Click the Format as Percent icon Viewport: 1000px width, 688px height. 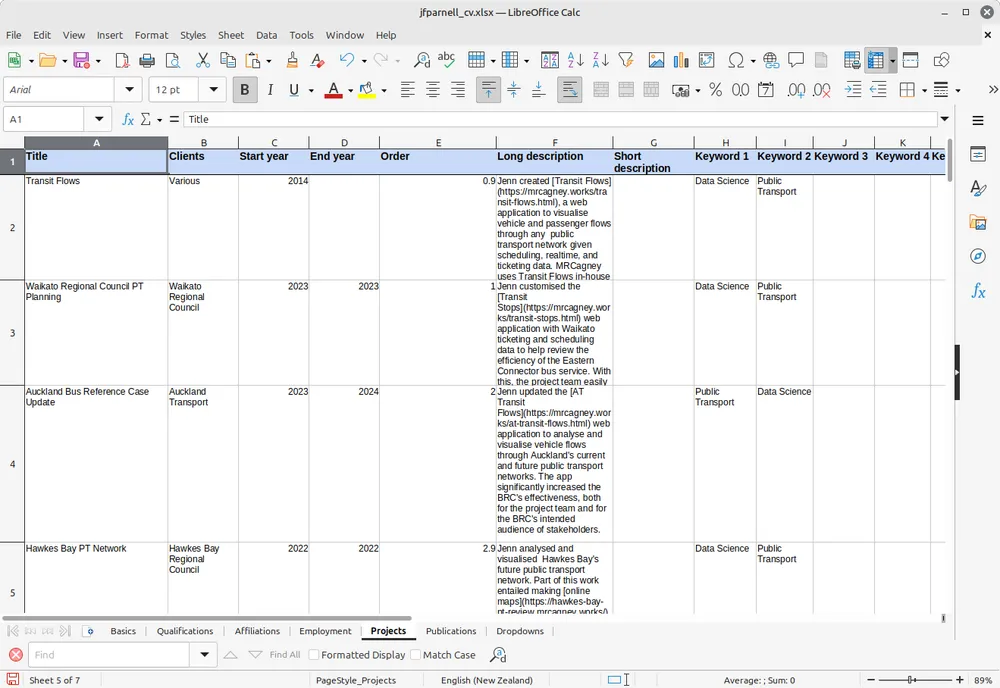tap(715, 90)
